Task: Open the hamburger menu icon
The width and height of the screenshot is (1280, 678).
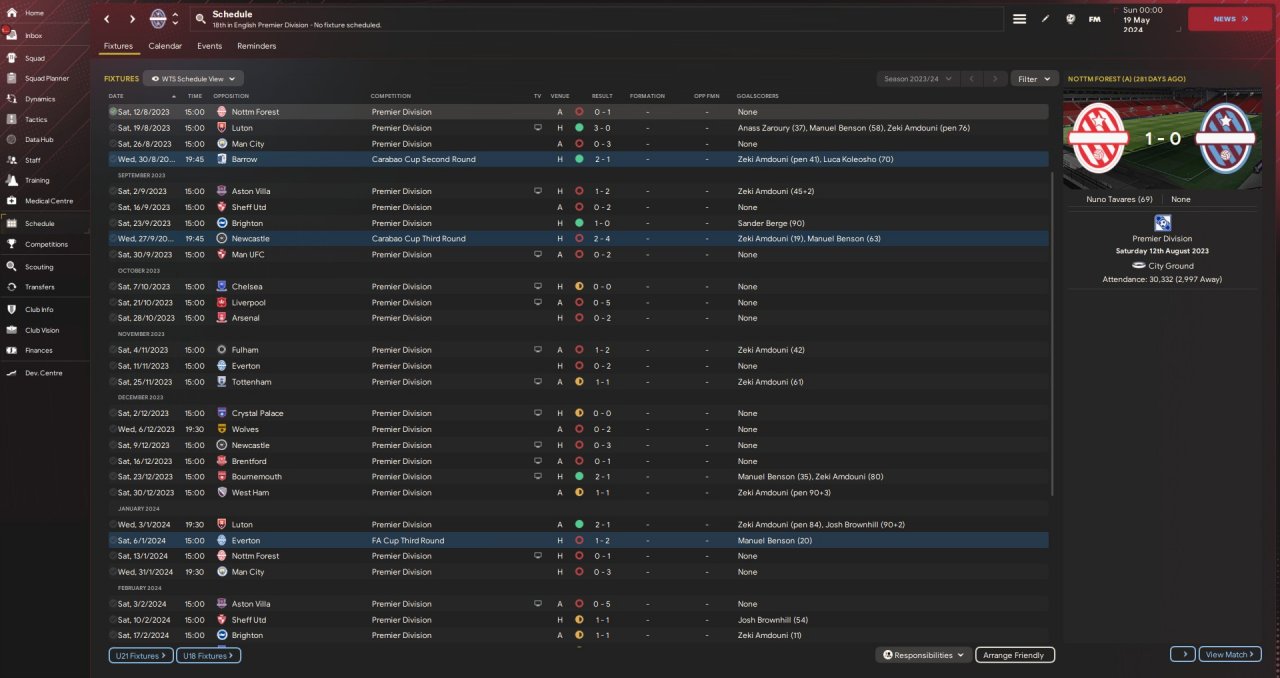Action: coord(1019,19)
